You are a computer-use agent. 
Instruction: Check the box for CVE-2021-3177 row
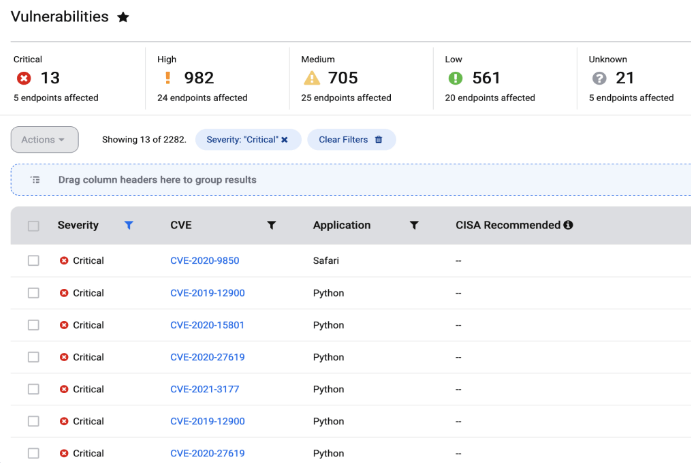coord(33,389)
